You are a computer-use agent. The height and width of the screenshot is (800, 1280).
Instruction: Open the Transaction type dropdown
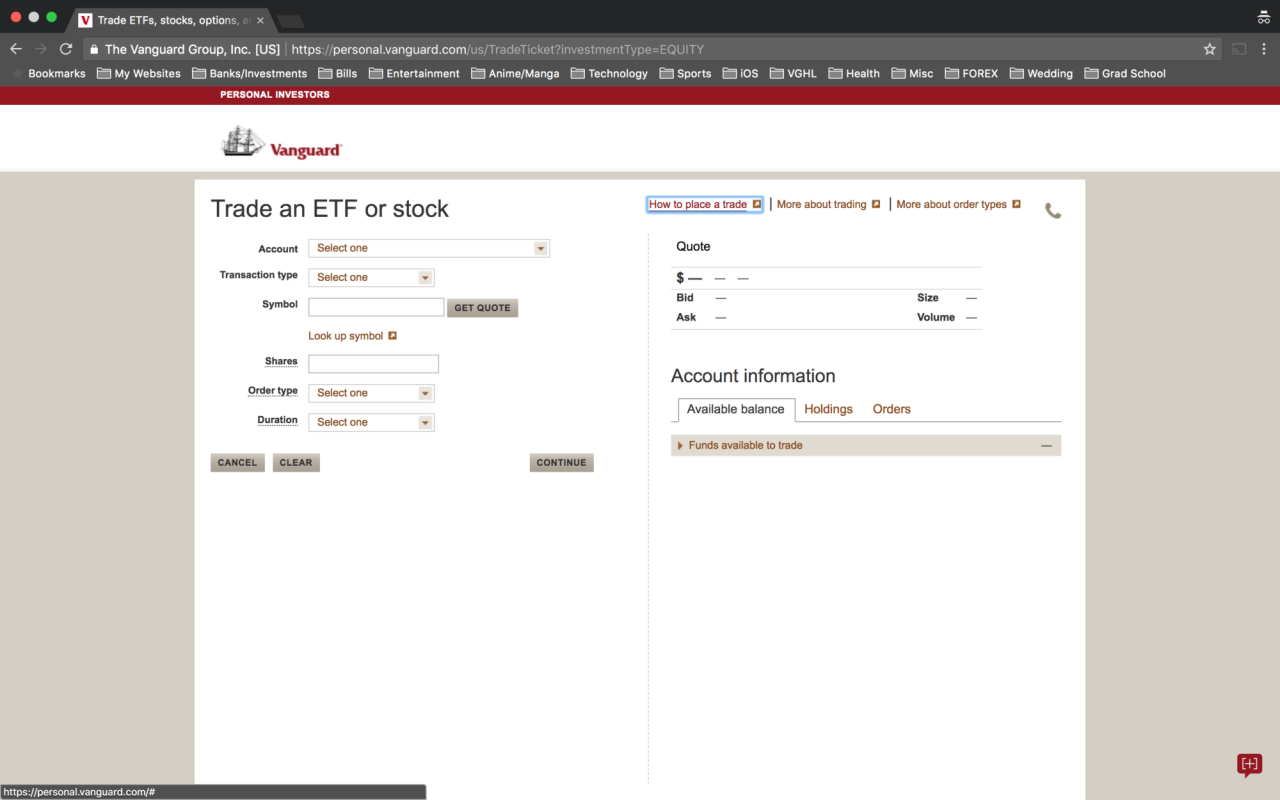pyautogui.click(x=371, y=278)
